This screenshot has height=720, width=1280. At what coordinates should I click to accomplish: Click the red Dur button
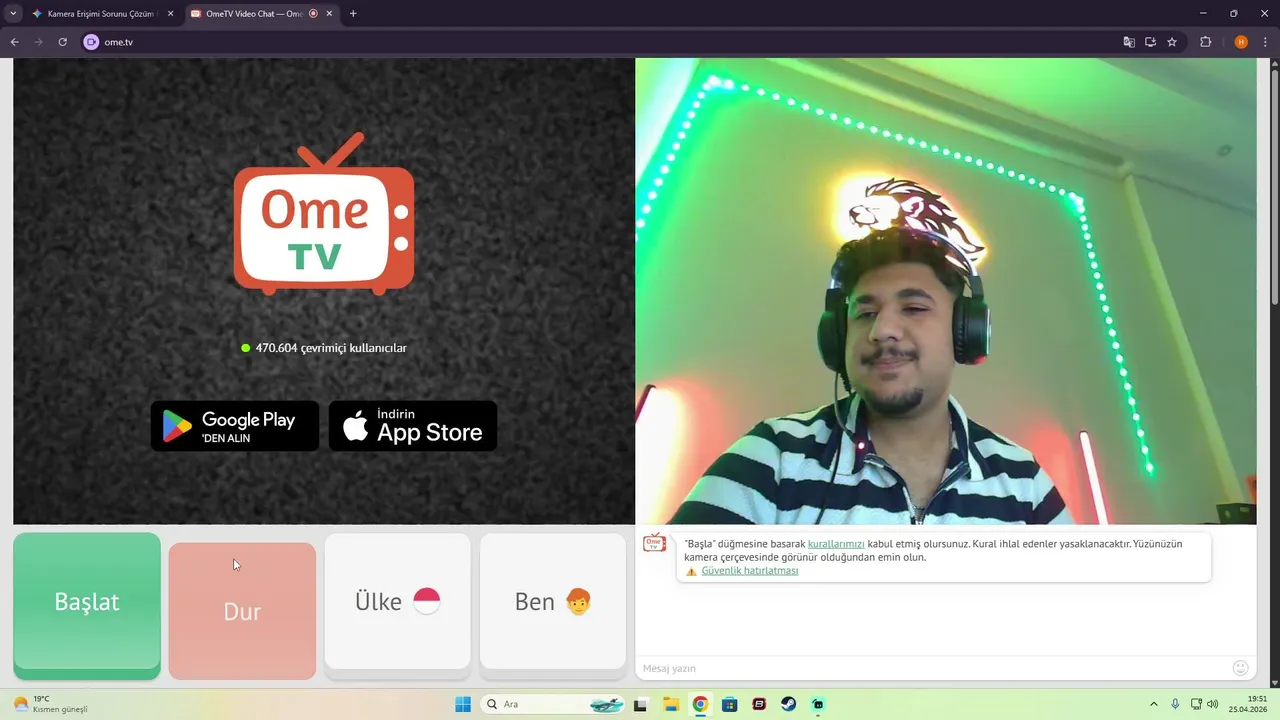tap(242, 611)
